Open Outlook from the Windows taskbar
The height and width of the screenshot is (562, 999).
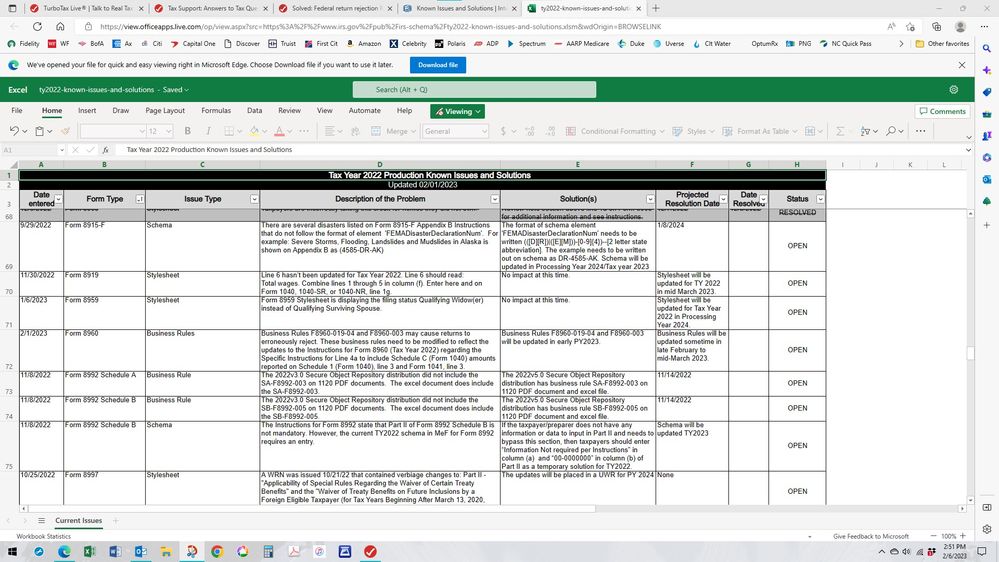coord(140,551)
